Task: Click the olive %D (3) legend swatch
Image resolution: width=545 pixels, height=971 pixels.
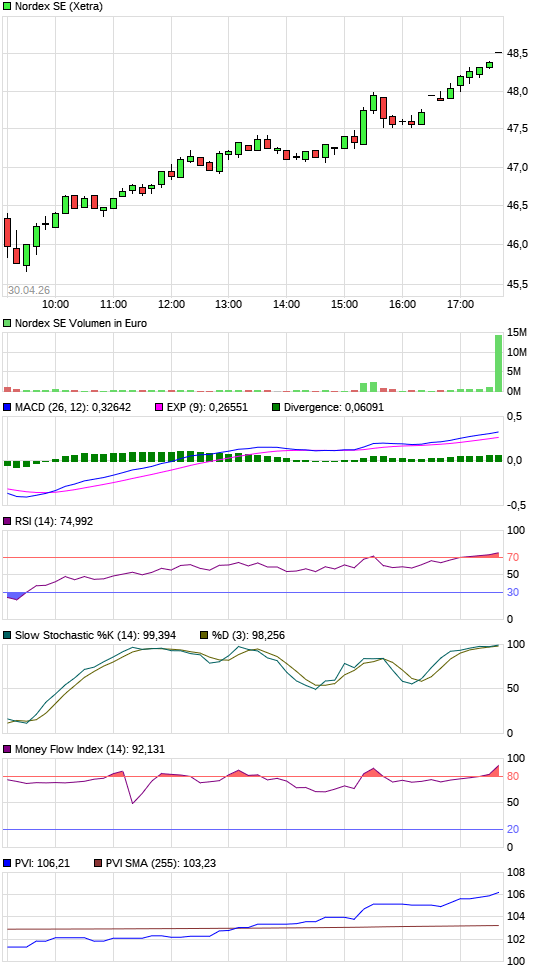Action: [x=204, y=635]
